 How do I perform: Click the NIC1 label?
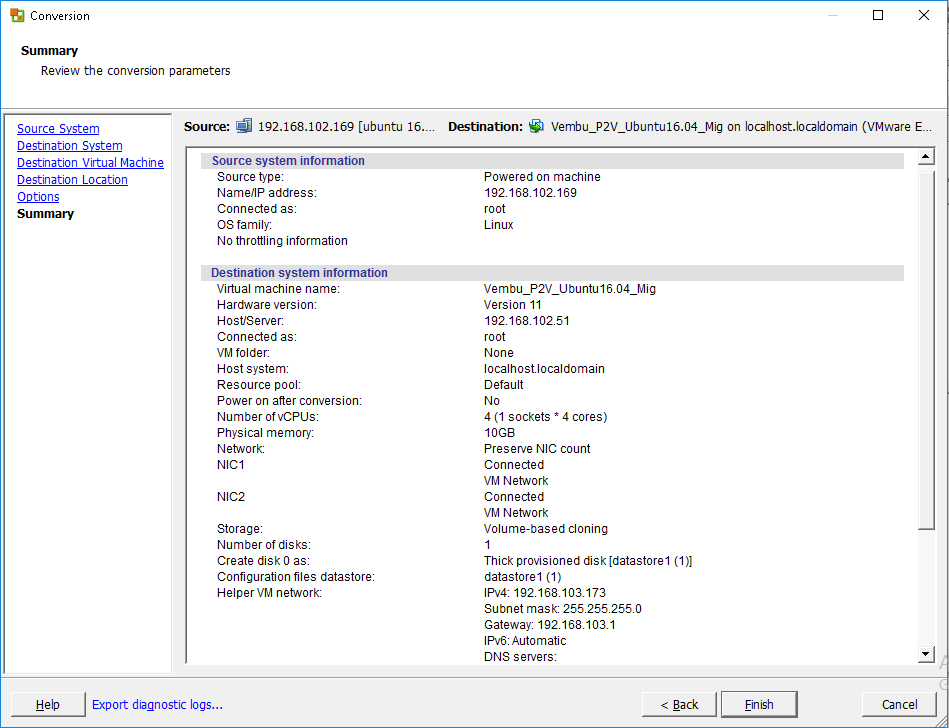(231, 464)
